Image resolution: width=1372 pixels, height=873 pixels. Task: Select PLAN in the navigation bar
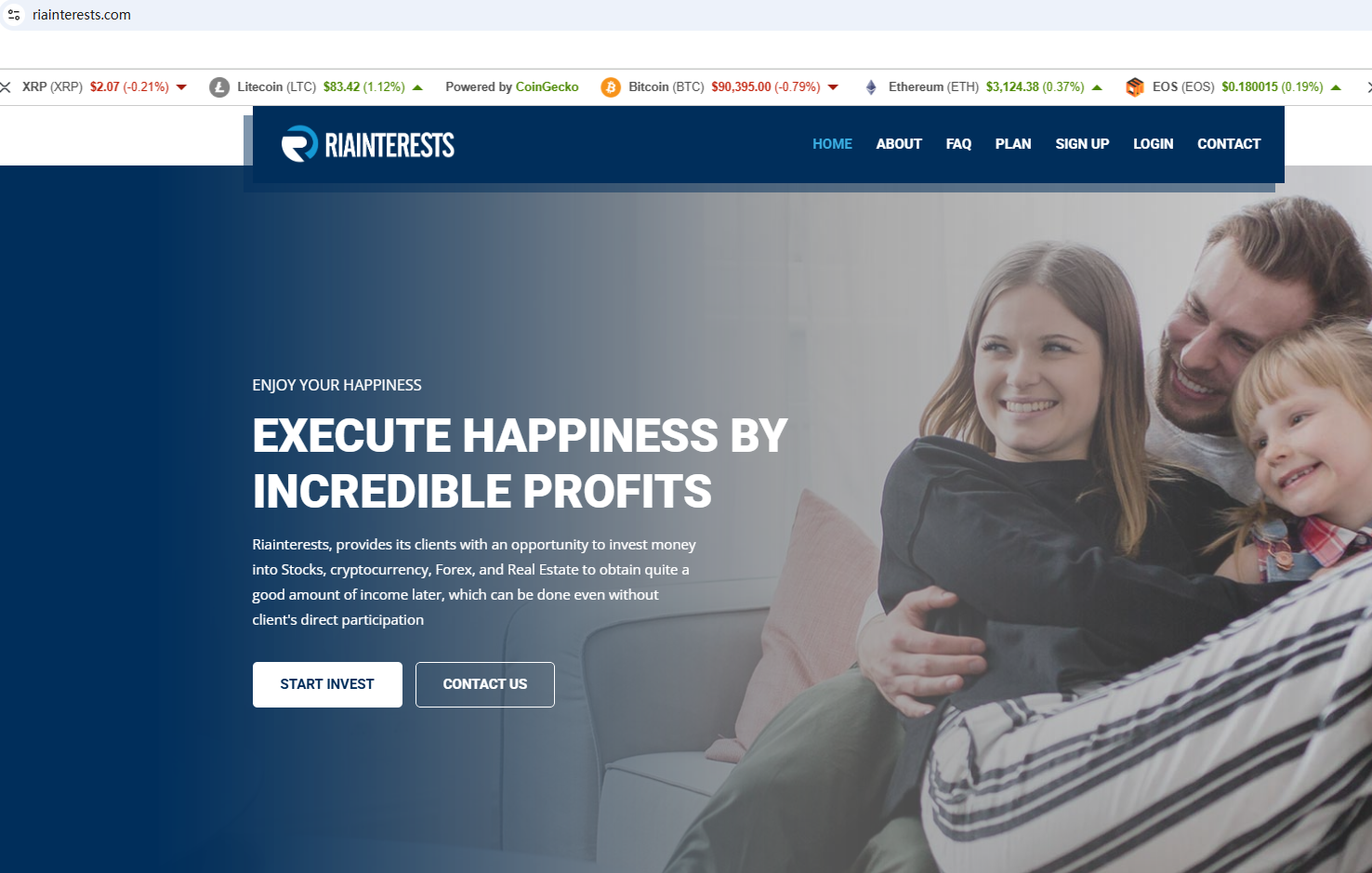coord(1013,144)
